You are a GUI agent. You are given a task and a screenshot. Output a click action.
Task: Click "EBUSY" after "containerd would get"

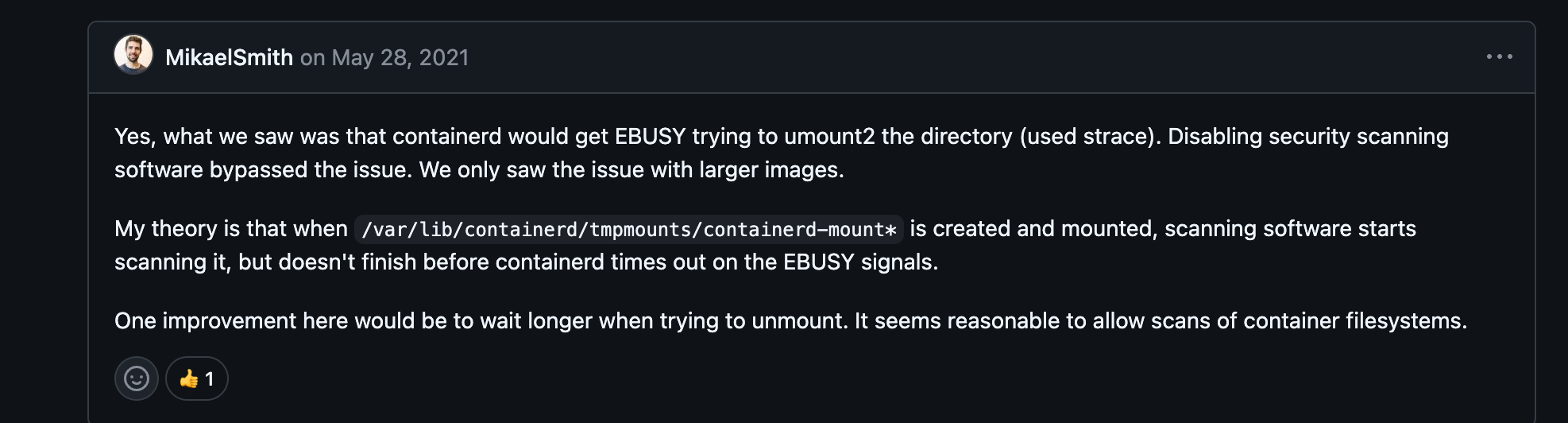pyautogui.click(x=650, y=137)
